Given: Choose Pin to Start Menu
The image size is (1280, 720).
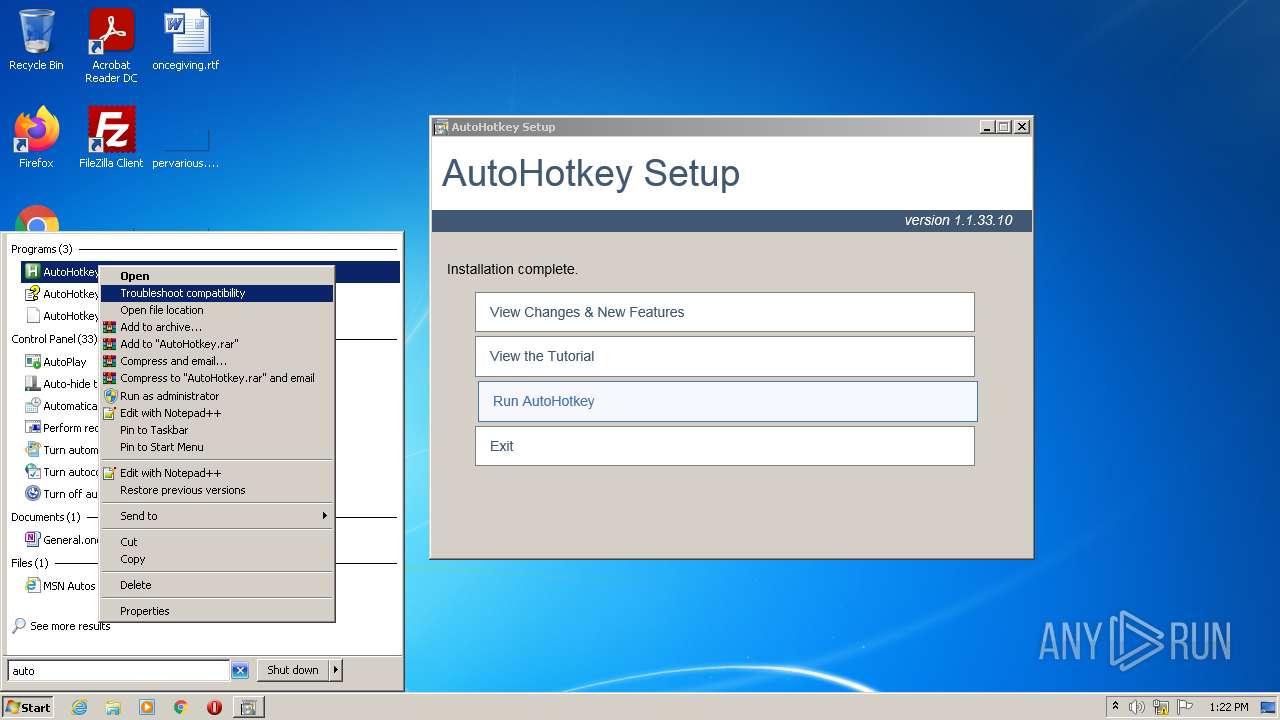Looking at the screenshot, I should click(217, 447).
